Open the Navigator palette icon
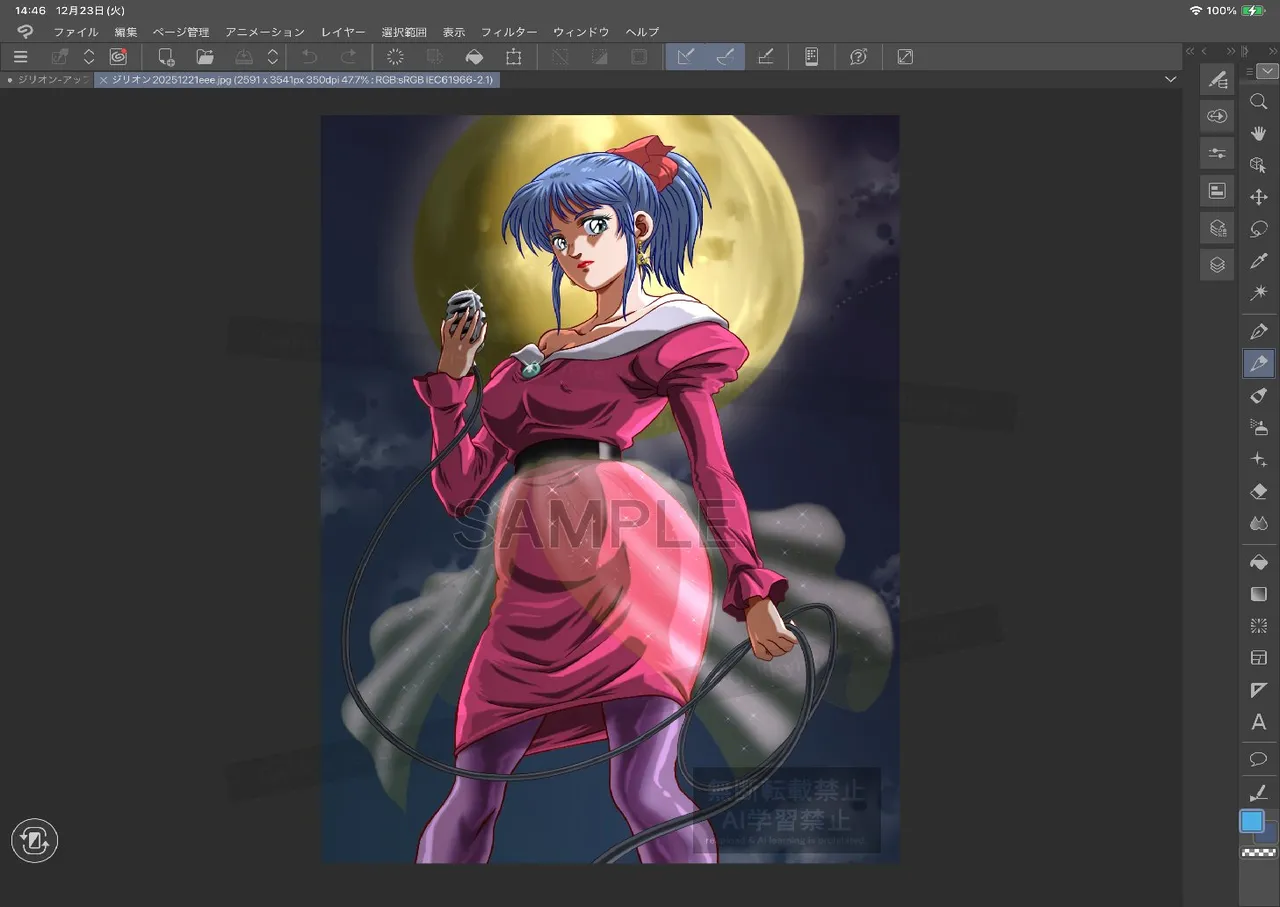1280x907 pixels. click(1217, 190)
